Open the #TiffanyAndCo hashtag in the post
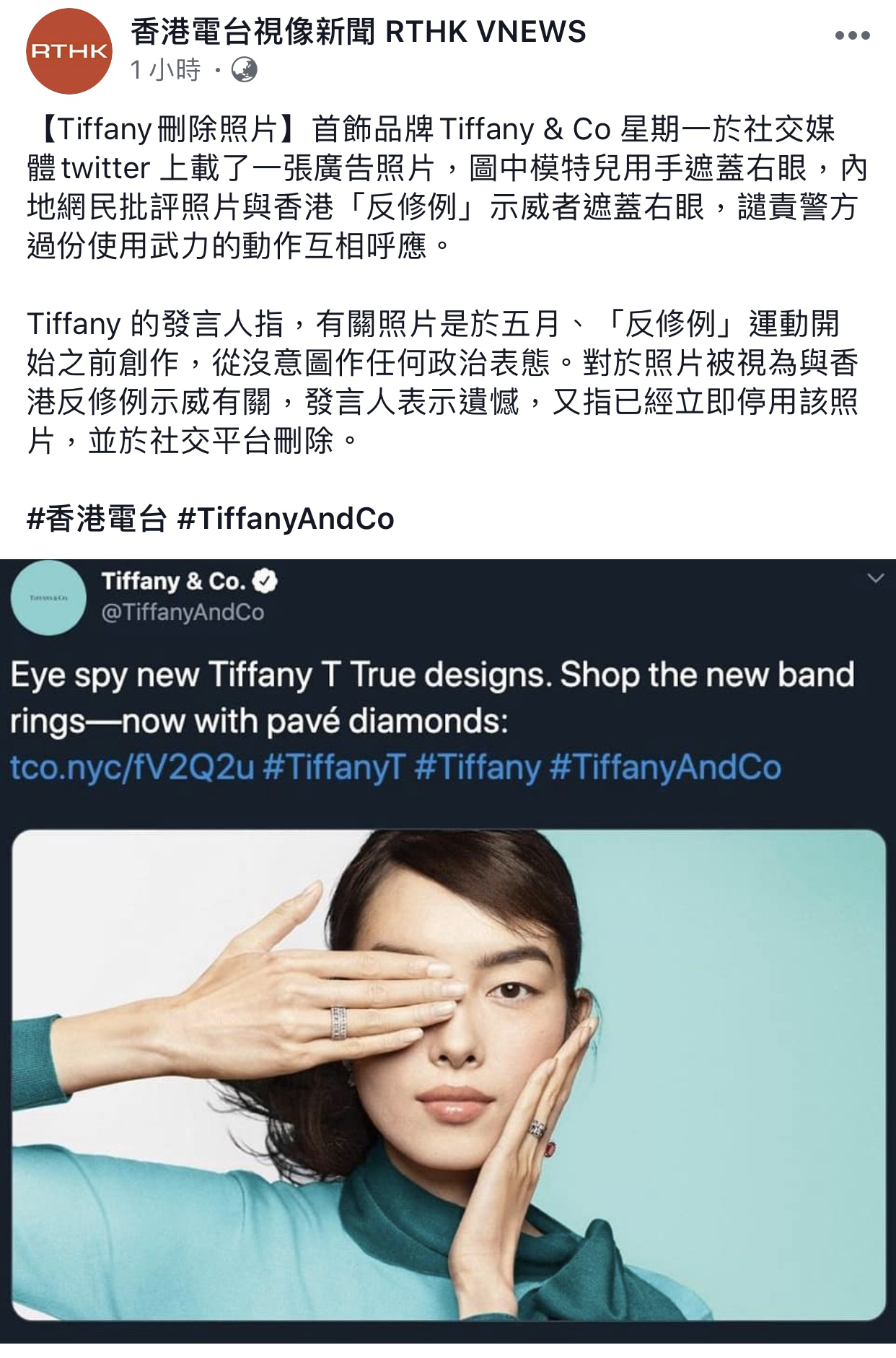896x1358 pixels. (x=286, y=519)
